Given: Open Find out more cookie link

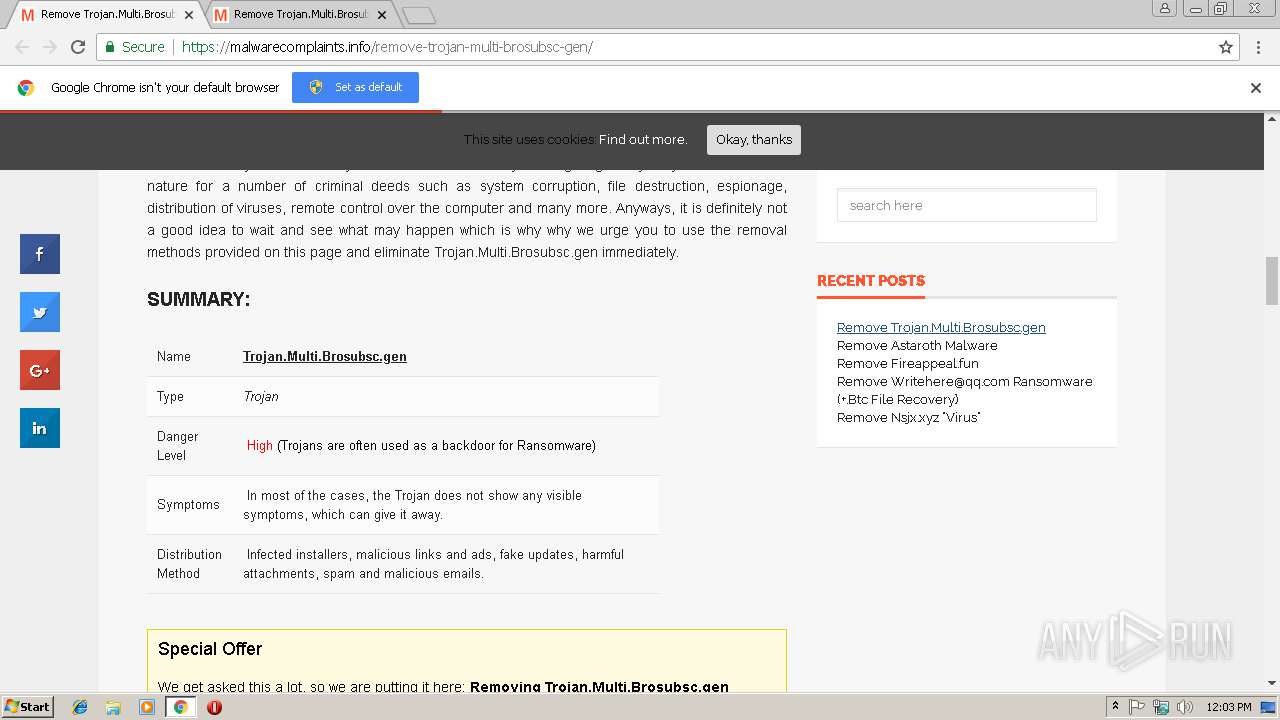Looking at the screenshot, I should (x=643, y=140).
